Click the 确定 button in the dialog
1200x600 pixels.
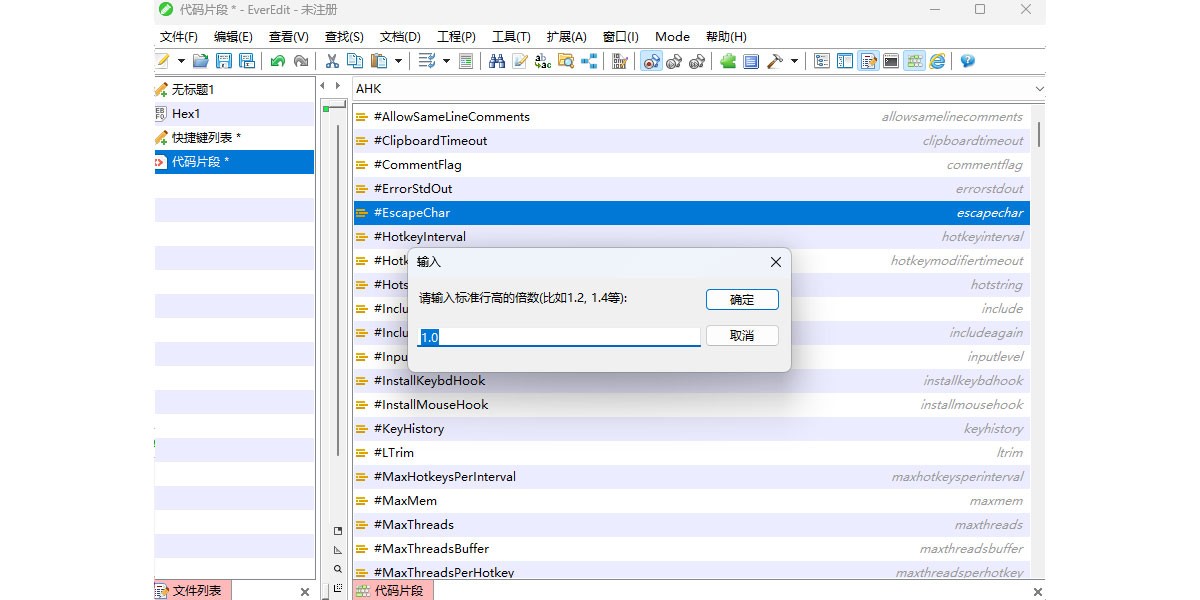point(742,299)
